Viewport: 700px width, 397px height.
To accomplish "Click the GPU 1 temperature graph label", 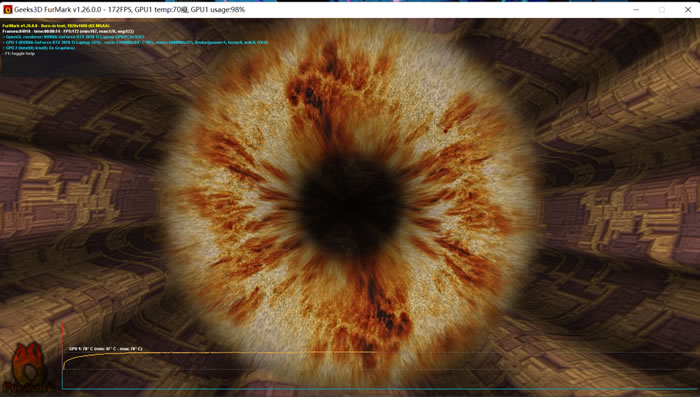I will click(x=105, y=349).
